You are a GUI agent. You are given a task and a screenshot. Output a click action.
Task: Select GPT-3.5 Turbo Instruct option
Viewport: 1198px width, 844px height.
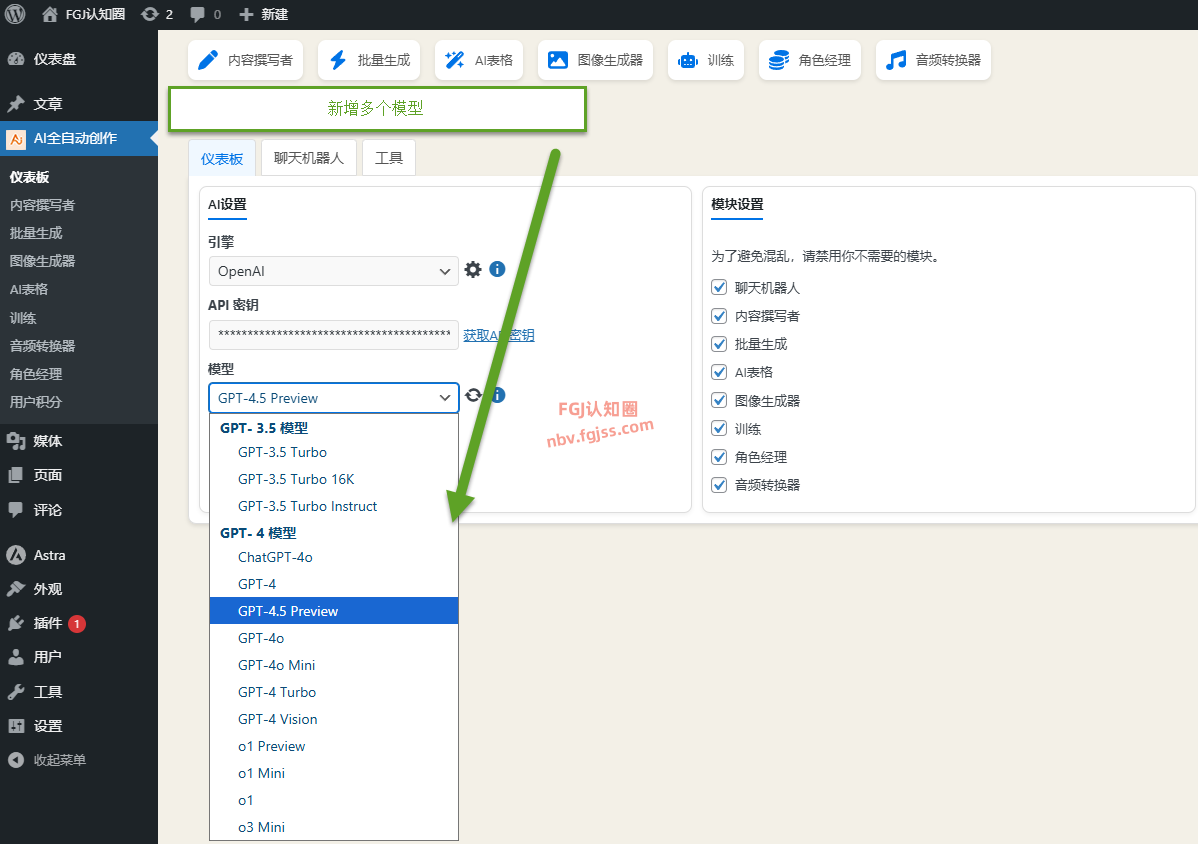coord(334,506)
